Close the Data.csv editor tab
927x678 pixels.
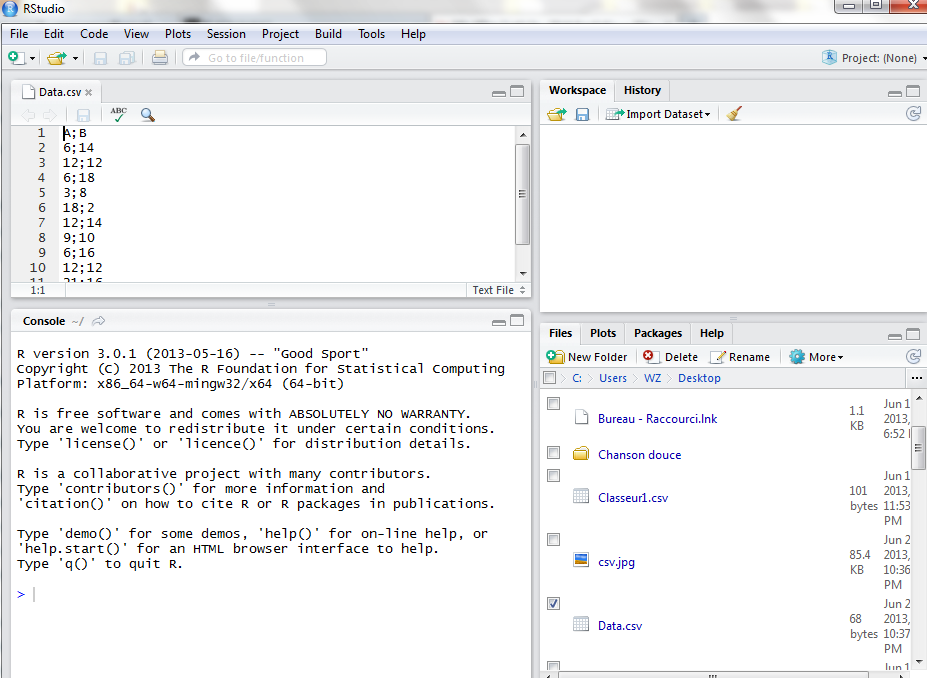point(89,92)
